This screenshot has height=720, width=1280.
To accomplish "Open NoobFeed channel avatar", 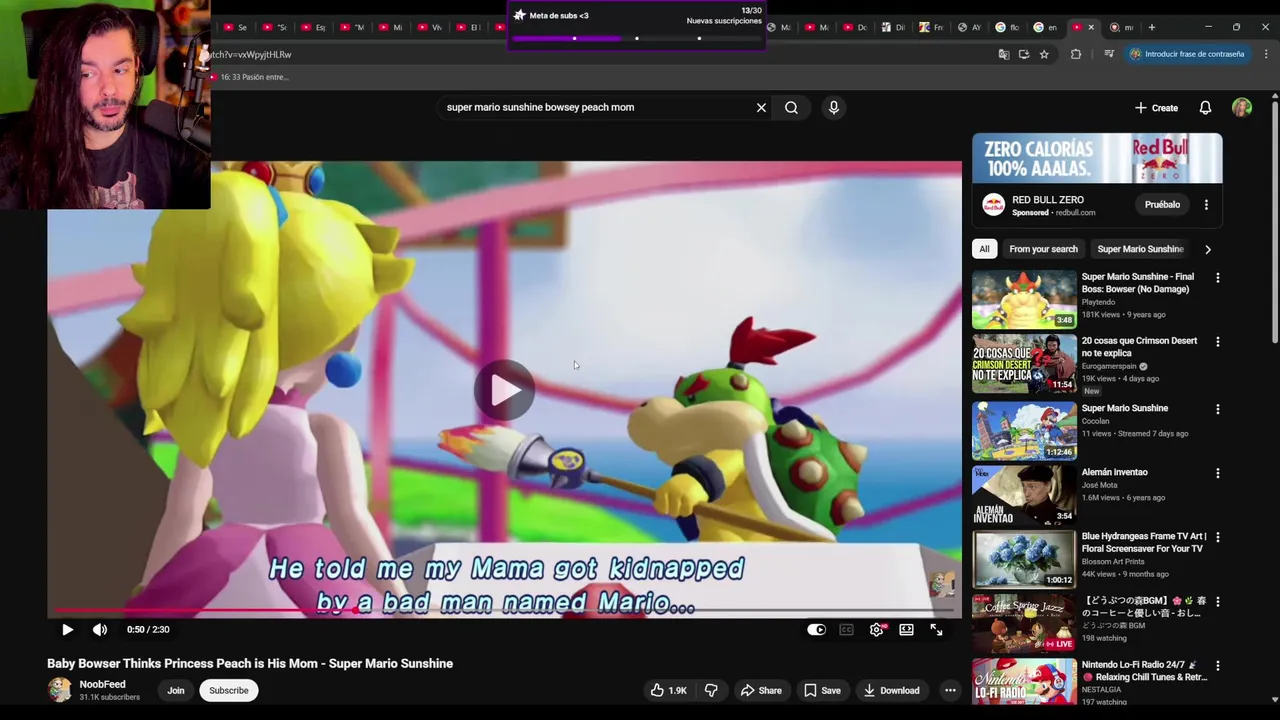I will click(x=60, y=690).
